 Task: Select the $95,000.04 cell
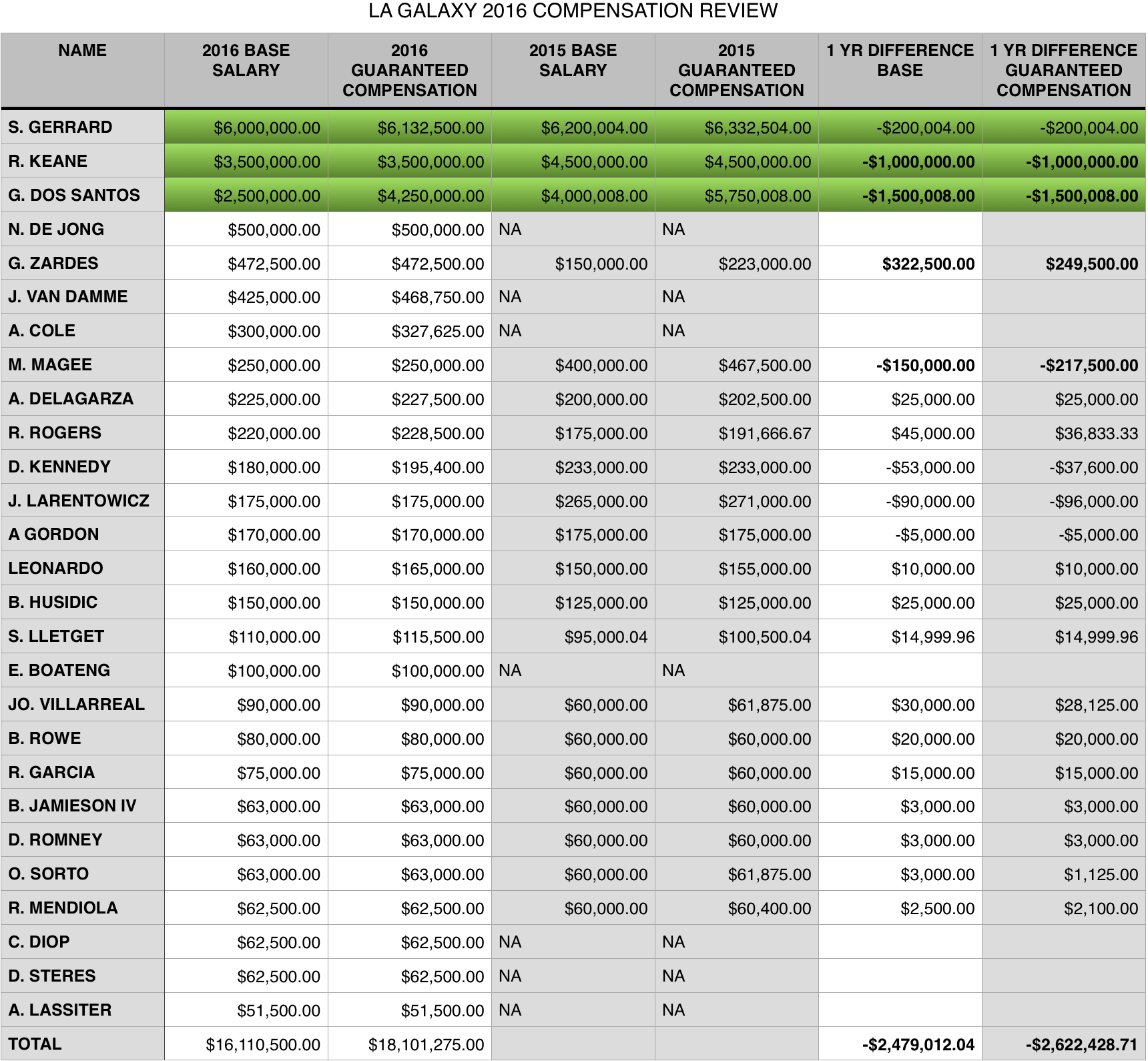coord(573,636)
